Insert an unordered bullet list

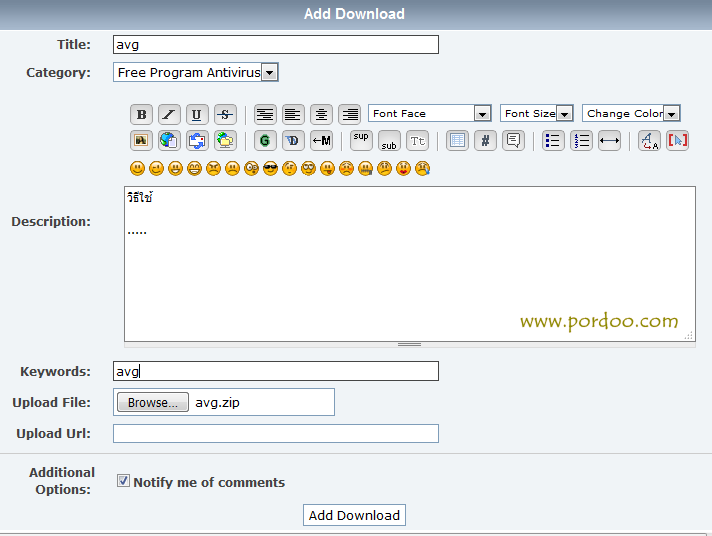[x=554, y=140]
